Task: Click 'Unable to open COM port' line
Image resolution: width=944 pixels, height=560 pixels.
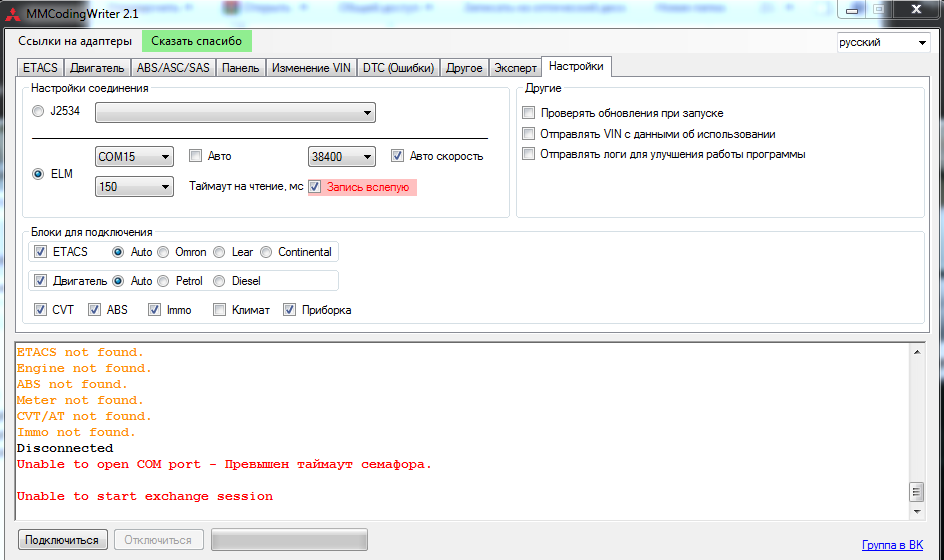Action: coord(224,464)
